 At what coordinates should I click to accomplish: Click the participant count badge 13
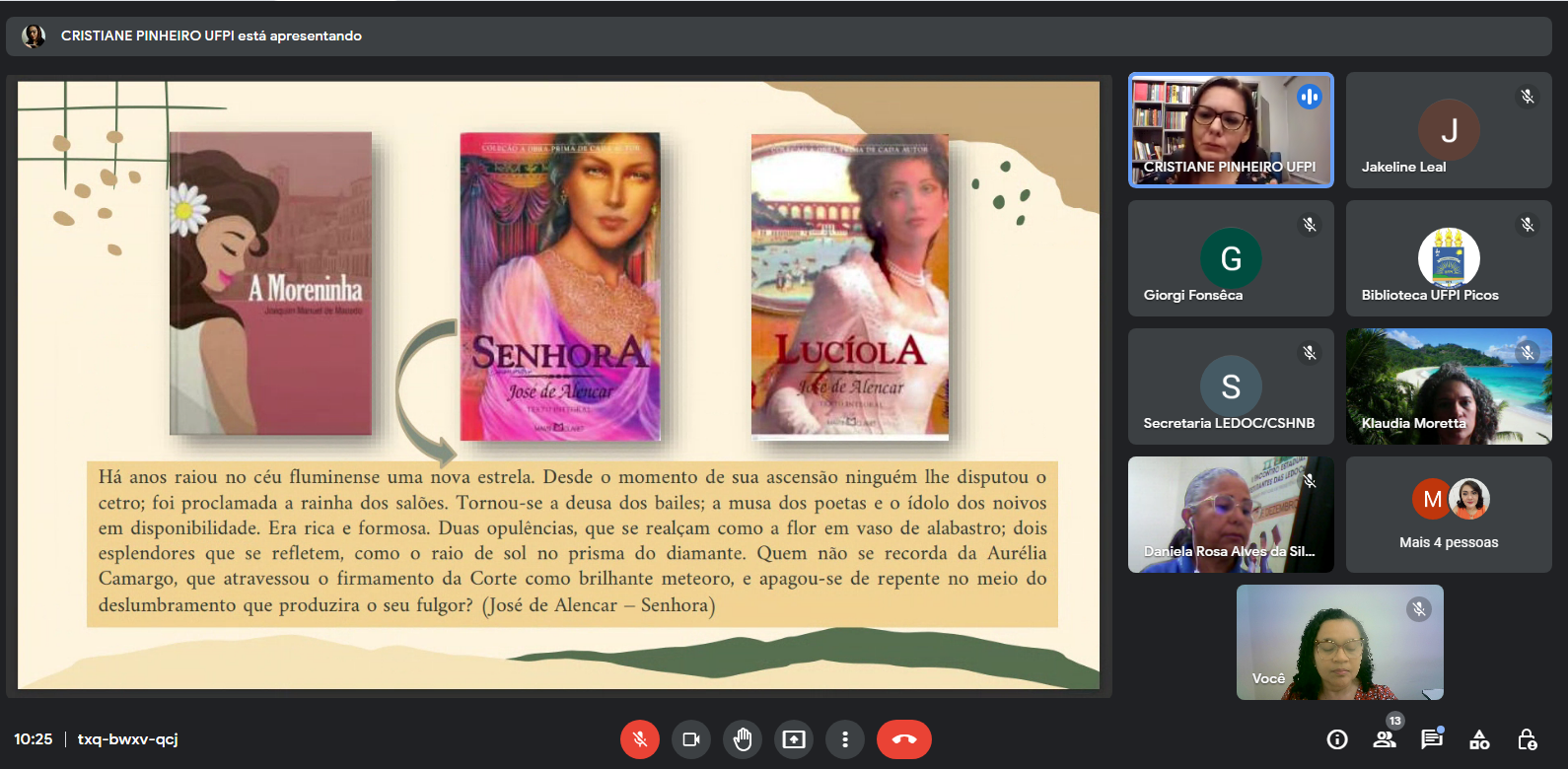coord(1394,721)
